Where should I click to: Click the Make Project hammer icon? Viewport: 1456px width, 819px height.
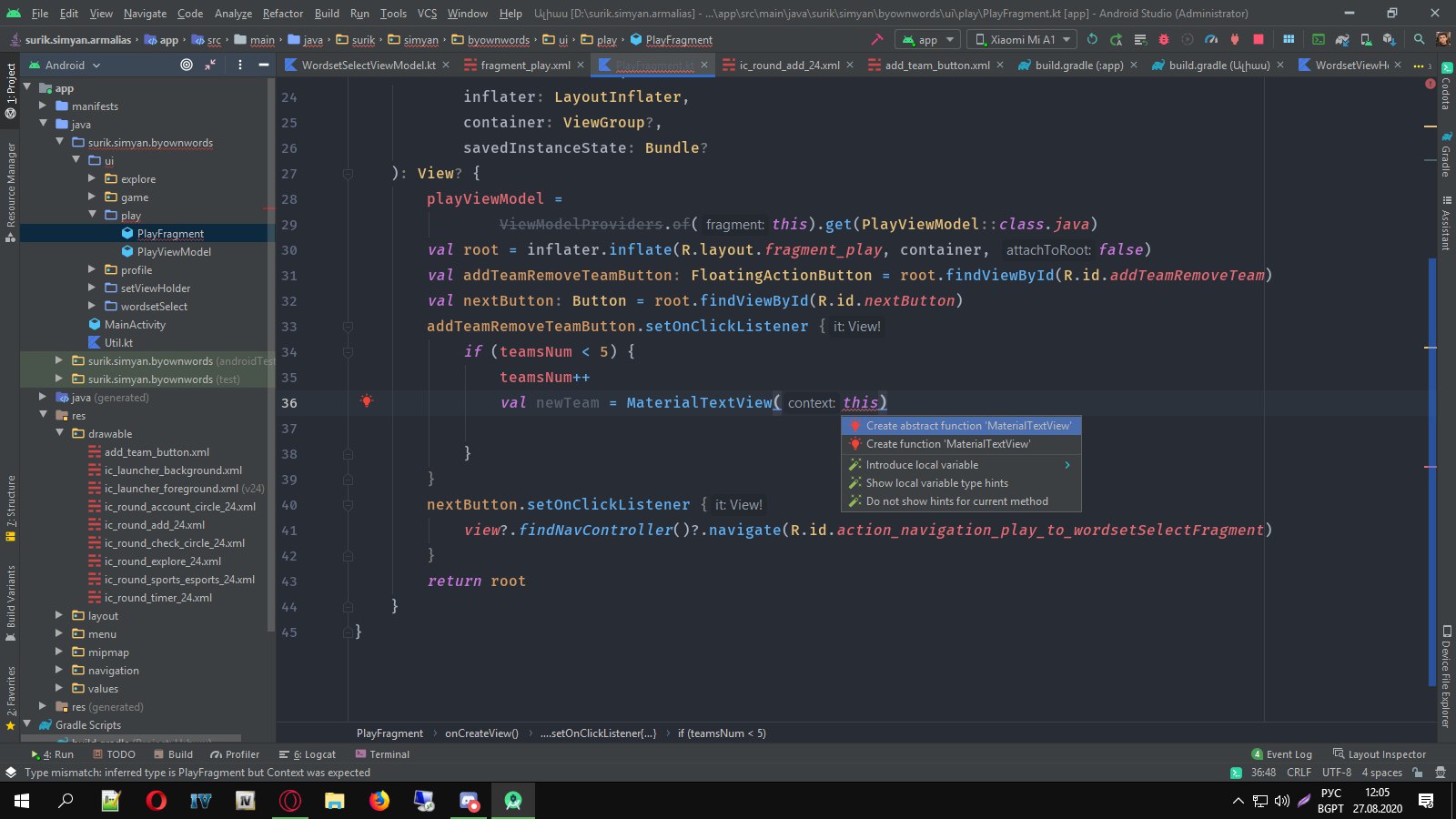coord(877,39)
